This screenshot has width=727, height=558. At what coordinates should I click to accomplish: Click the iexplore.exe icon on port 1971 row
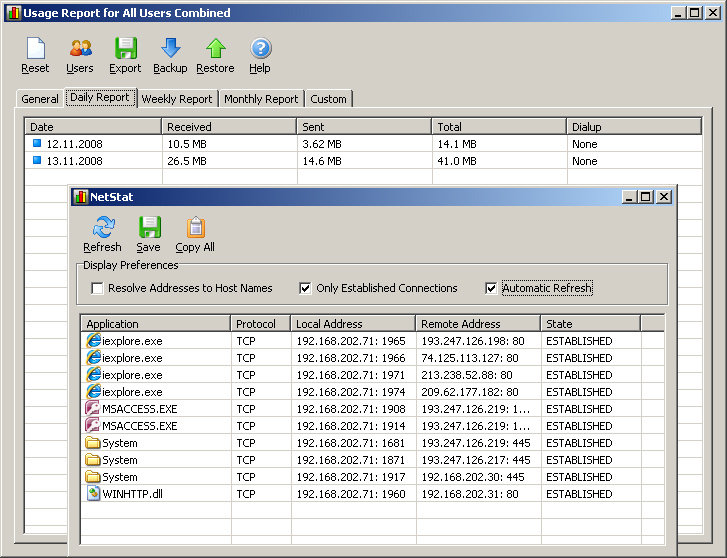(x=93, y=374)
